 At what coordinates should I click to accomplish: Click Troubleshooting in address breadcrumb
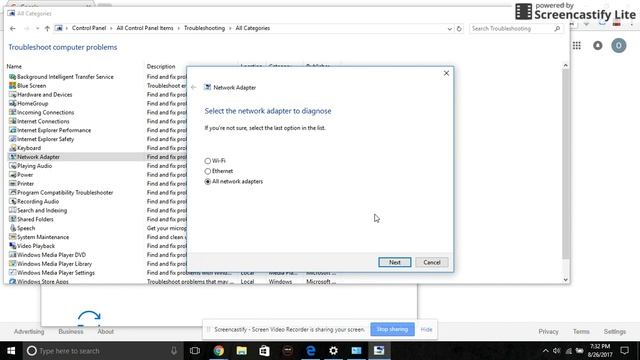[204, 28]
